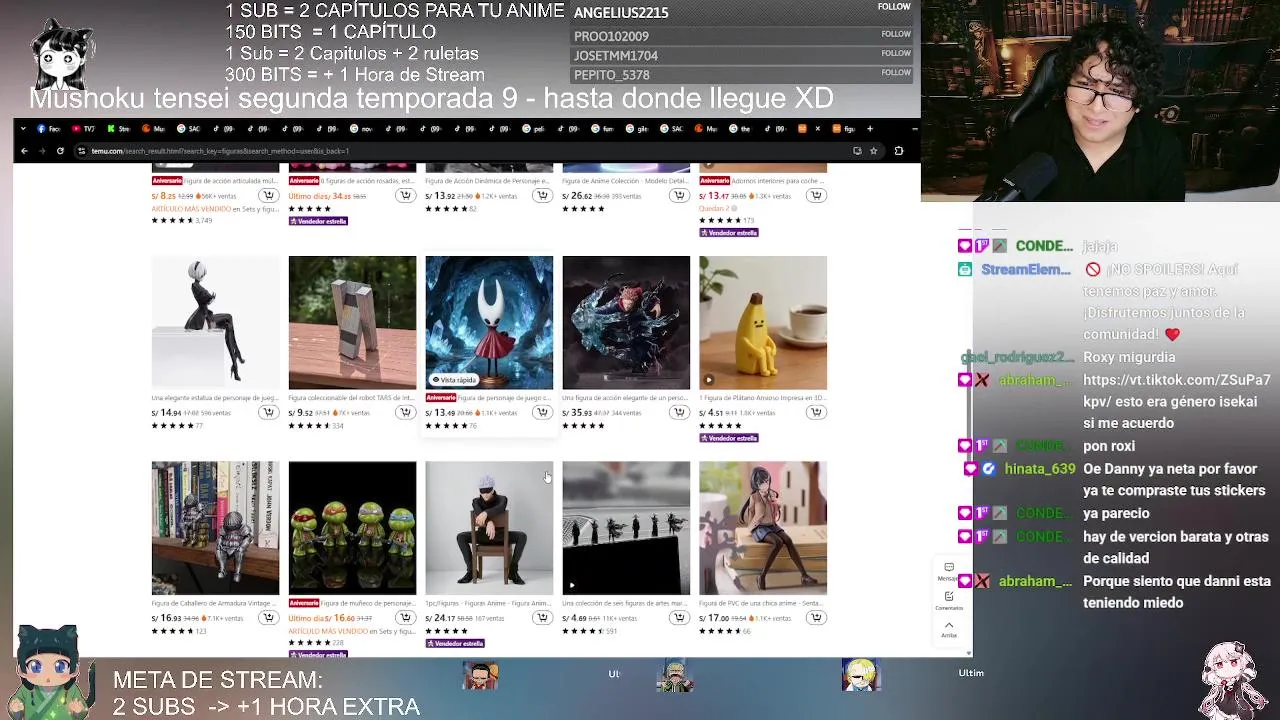The image size is (1280, 720).
Task: Switch to the Stre browser tab
Action: (x=119, y=129)
